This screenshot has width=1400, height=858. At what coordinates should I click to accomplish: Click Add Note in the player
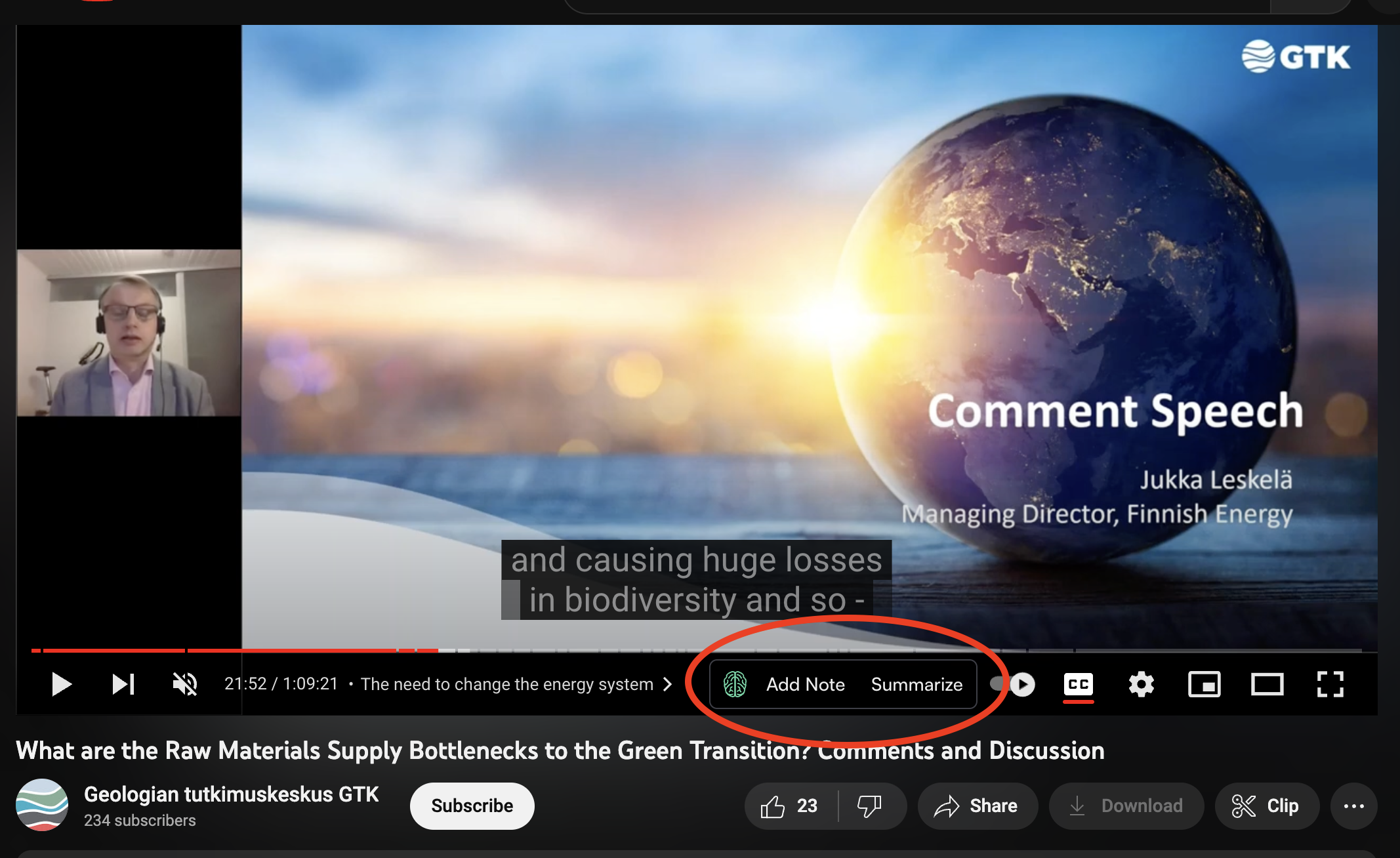[805, 684]
